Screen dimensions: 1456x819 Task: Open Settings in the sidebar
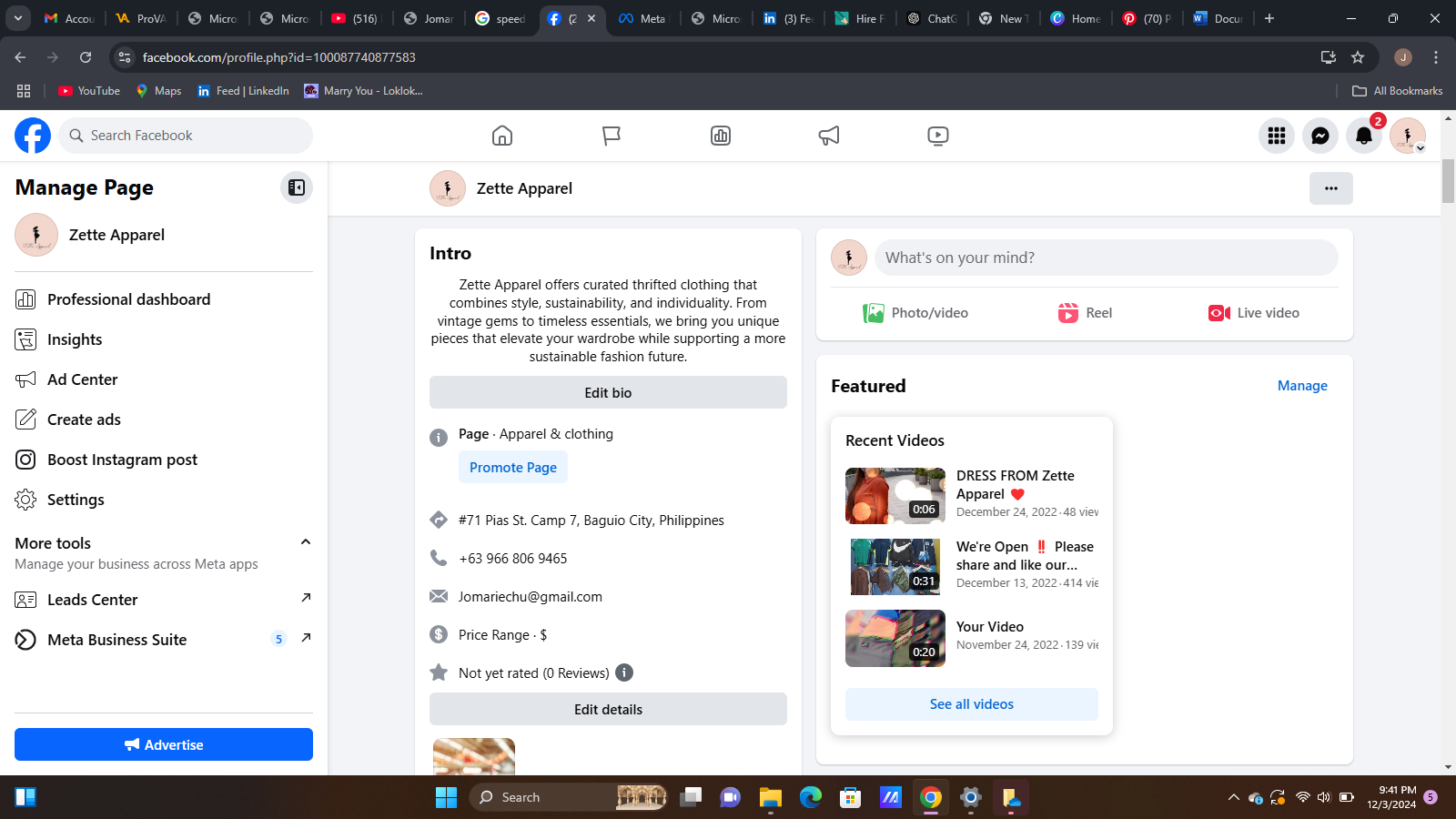[164, 500]
